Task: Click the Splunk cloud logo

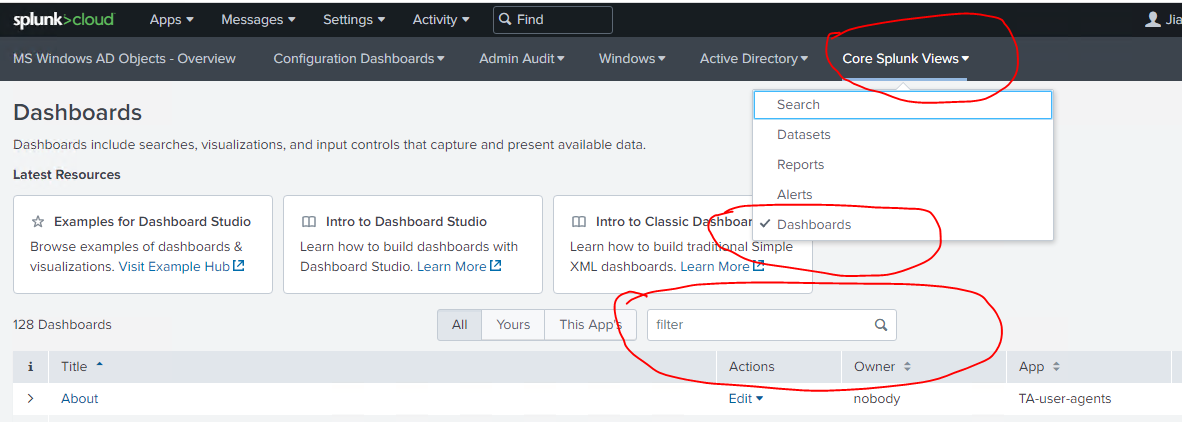Action: click(64, 19)
